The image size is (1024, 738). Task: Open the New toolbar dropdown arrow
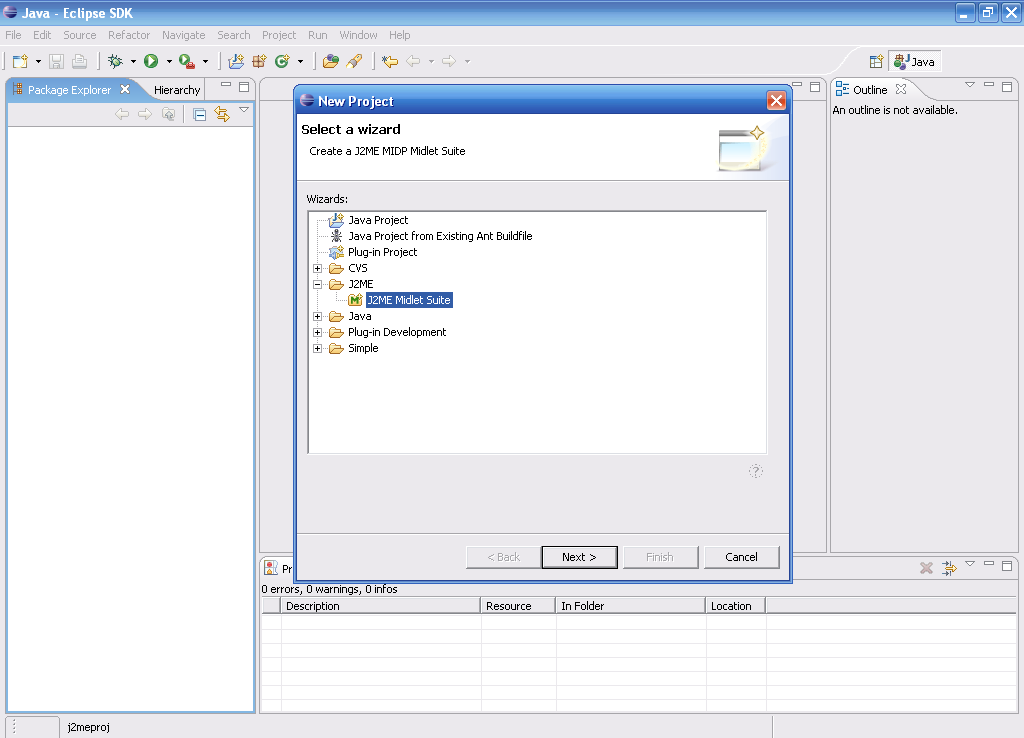coord(38,62)
